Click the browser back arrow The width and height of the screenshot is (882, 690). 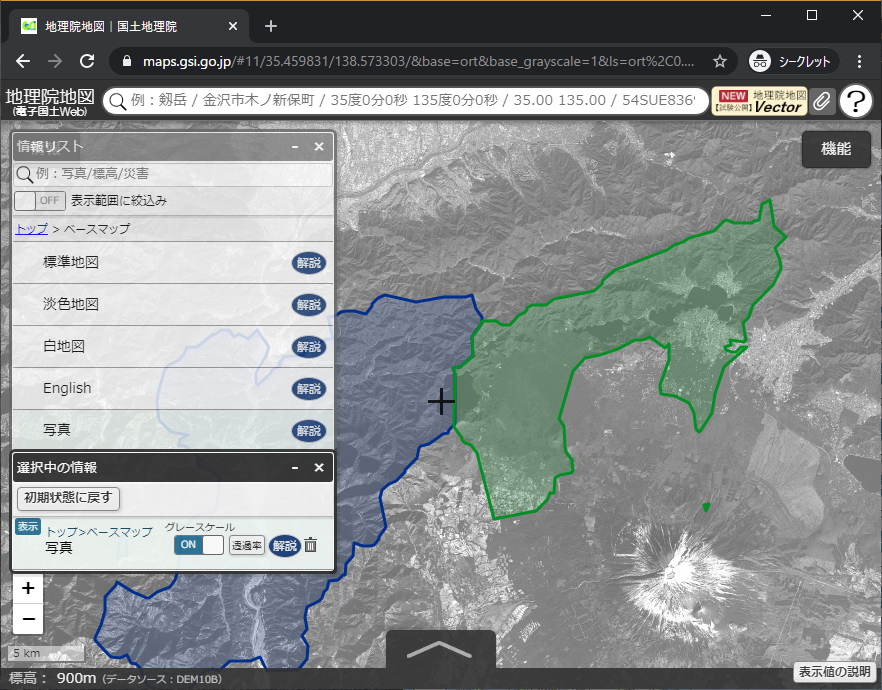click(x=23, y=61)
